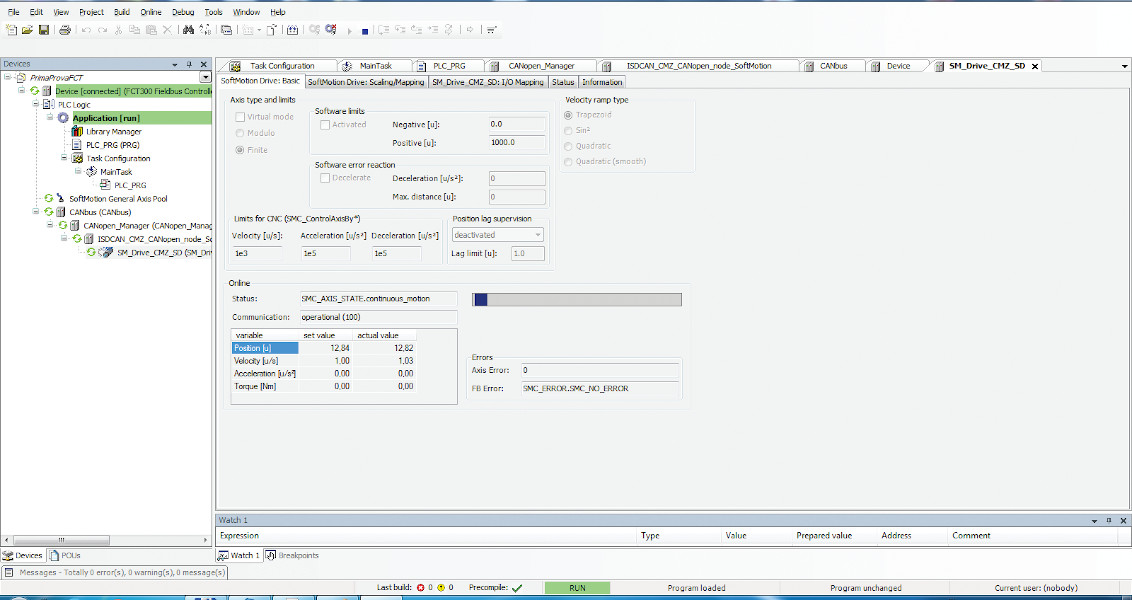Screen dimensions: 1132x600
Task: Click the axis position progress bar
Action: coord(576,299)
